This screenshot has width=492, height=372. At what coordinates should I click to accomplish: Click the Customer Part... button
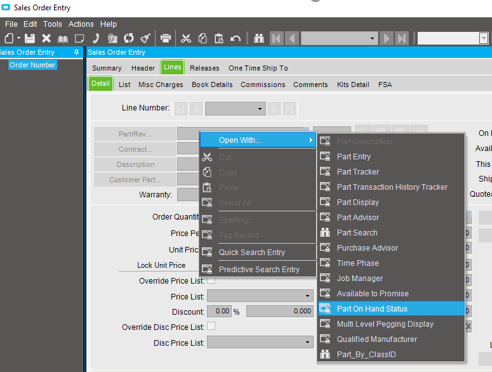135,180
